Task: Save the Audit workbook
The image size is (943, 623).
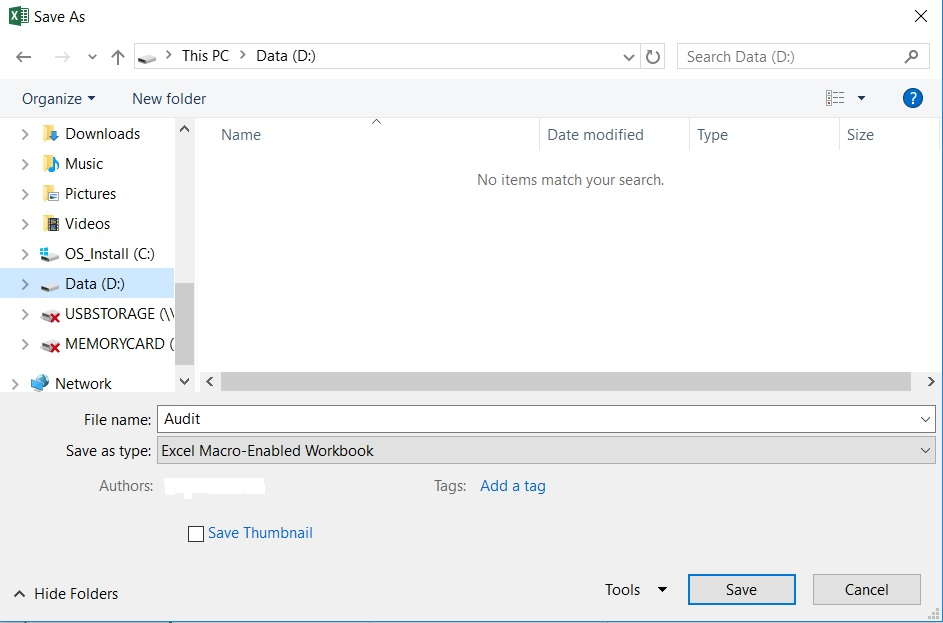Action: point(741,589)
